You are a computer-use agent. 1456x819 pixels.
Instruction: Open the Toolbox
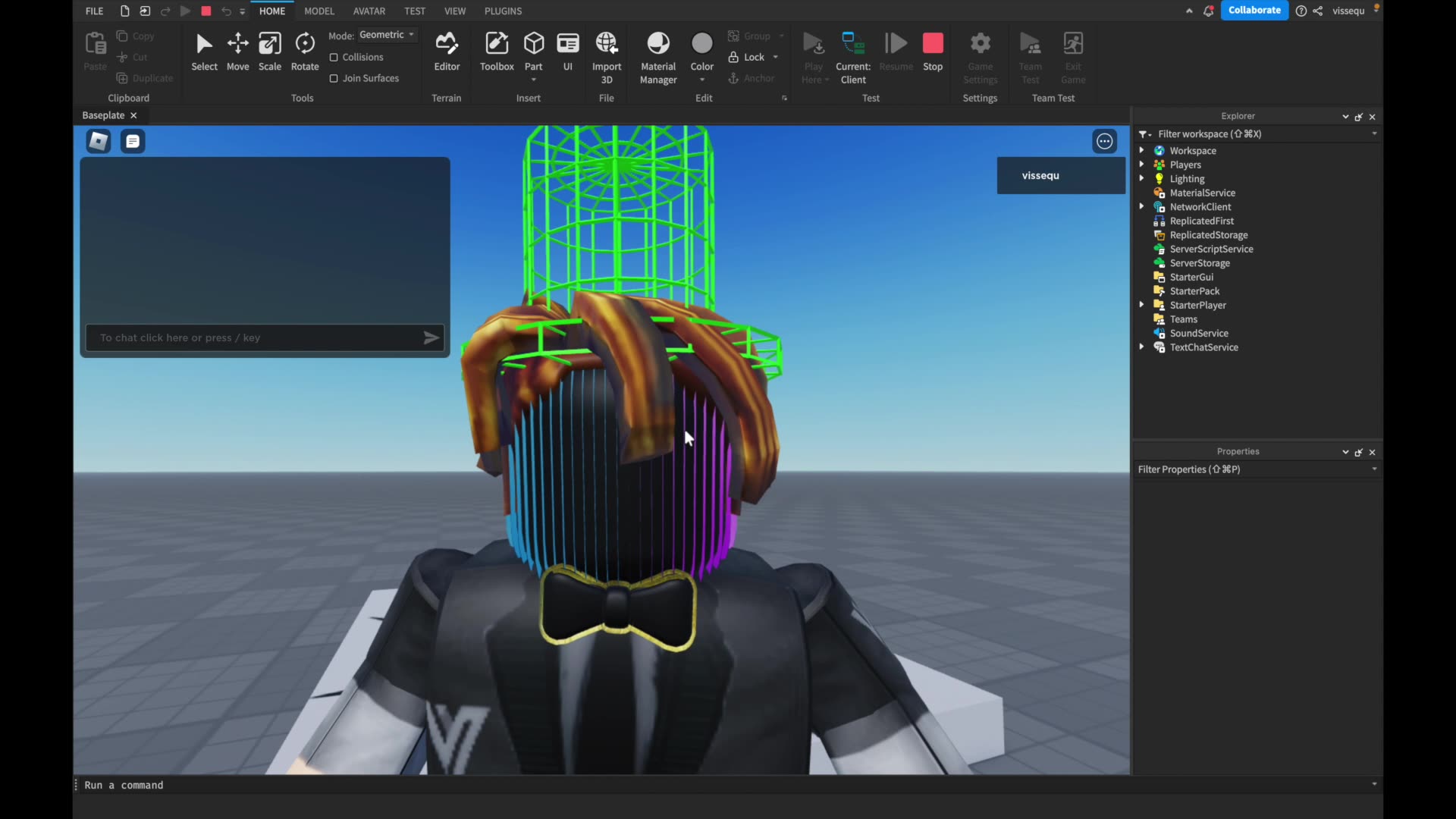point(497,51)
